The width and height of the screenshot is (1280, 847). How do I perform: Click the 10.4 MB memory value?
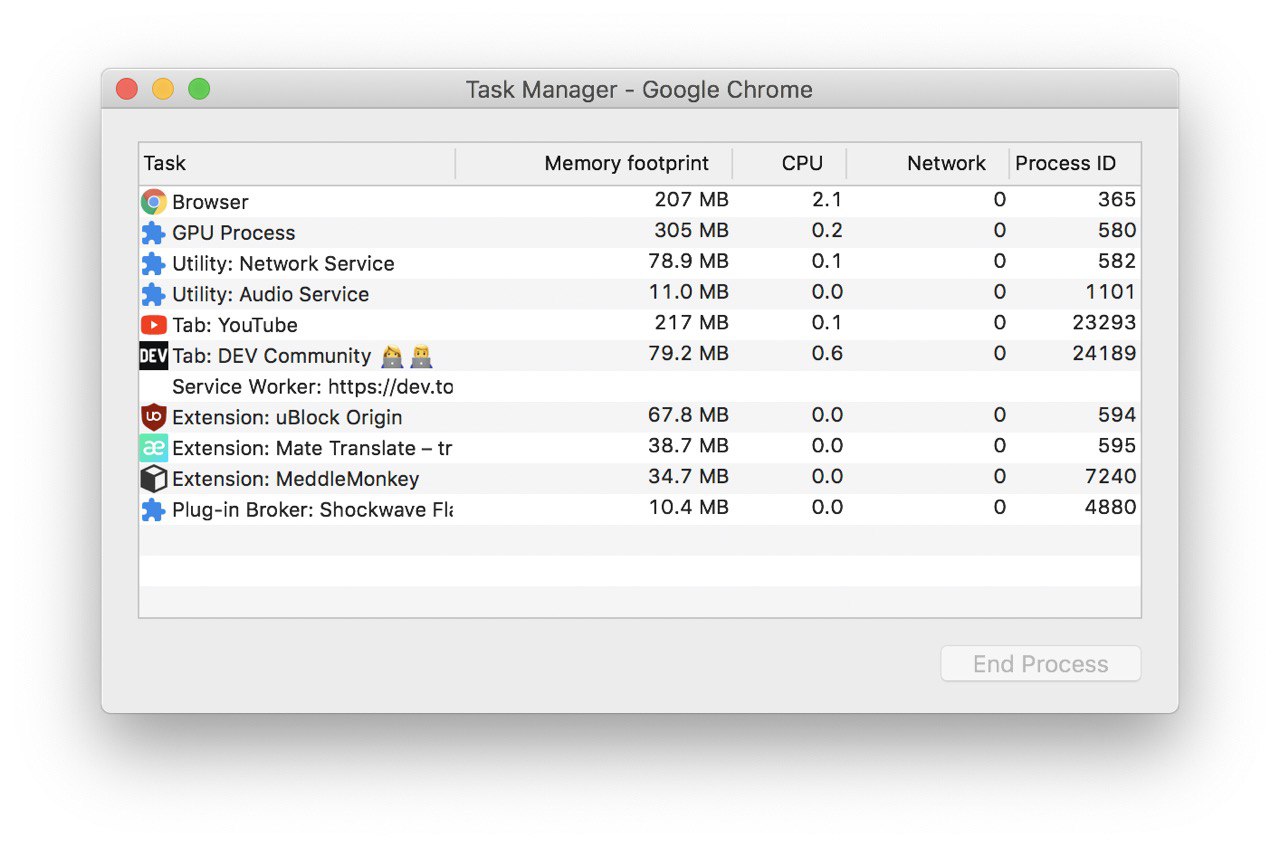(x=689, y=508)
